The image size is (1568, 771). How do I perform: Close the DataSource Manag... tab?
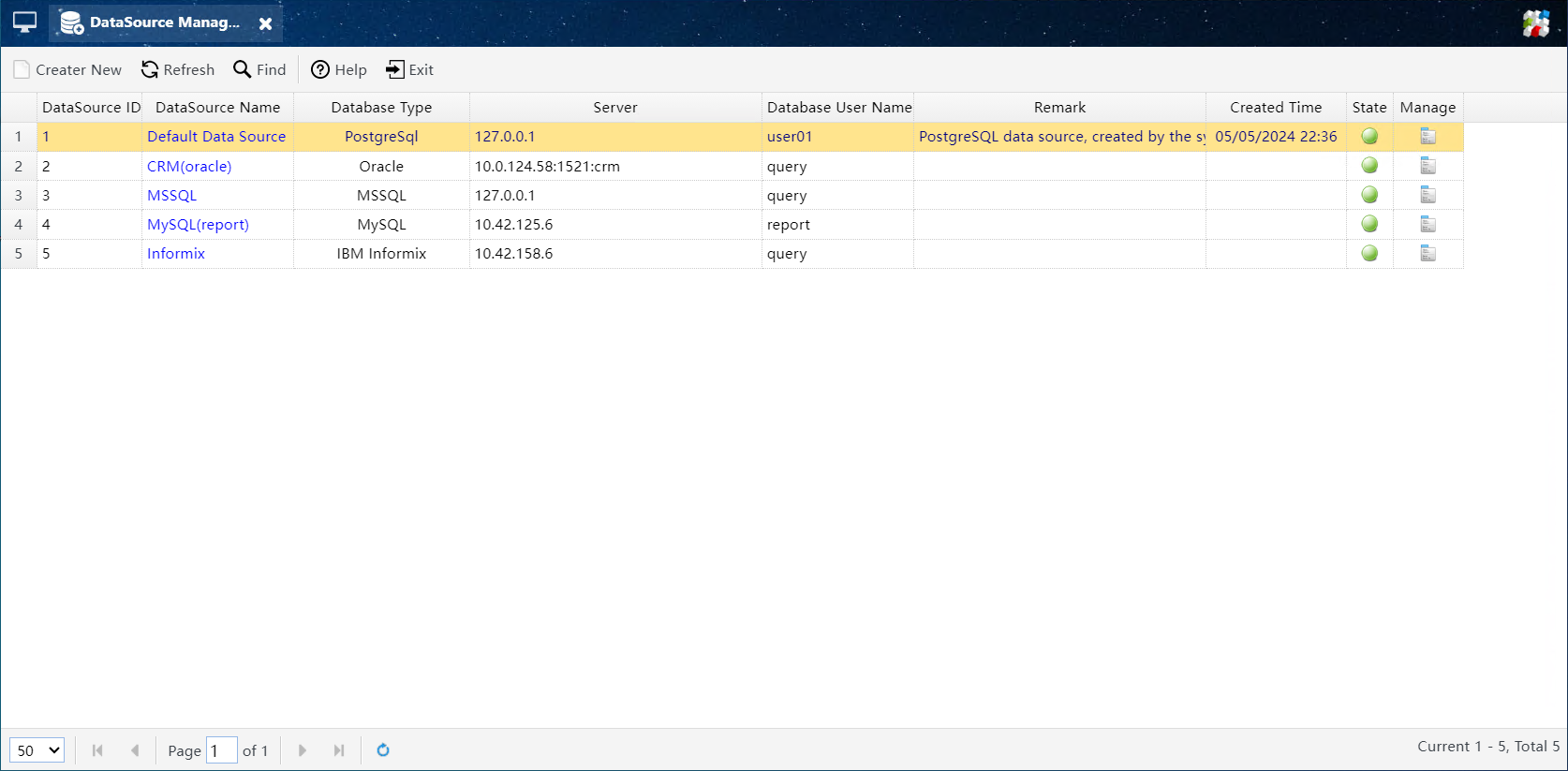[266, 23]
